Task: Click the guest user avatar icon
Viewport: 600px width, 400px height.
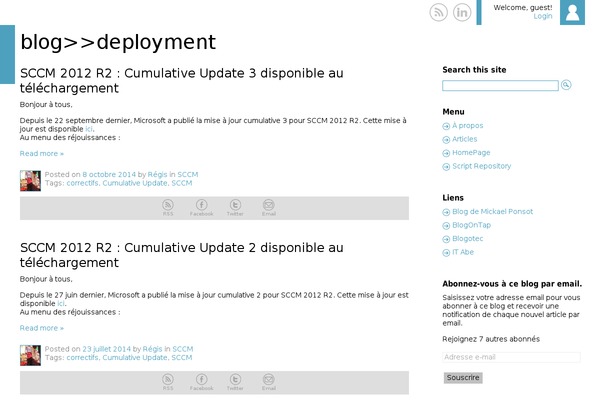Action: [572, 12]
